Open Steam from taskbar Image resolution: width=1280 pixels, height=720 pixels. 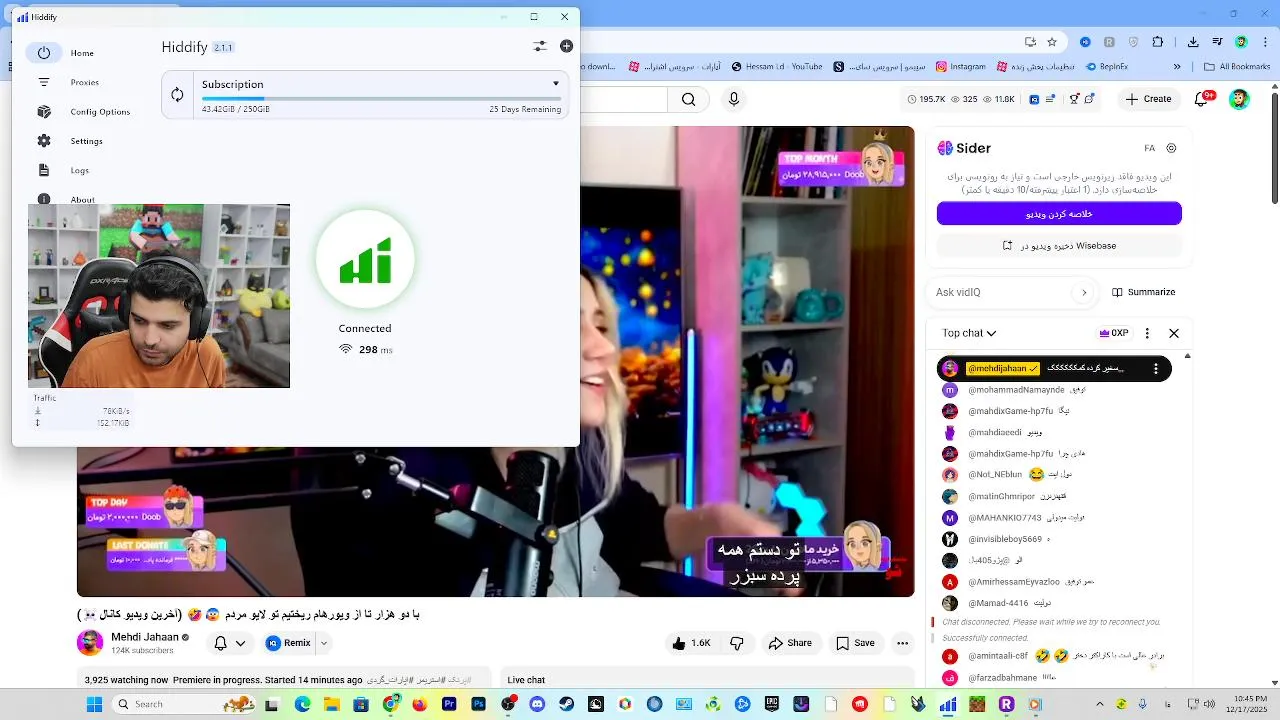tap(567, 704)
